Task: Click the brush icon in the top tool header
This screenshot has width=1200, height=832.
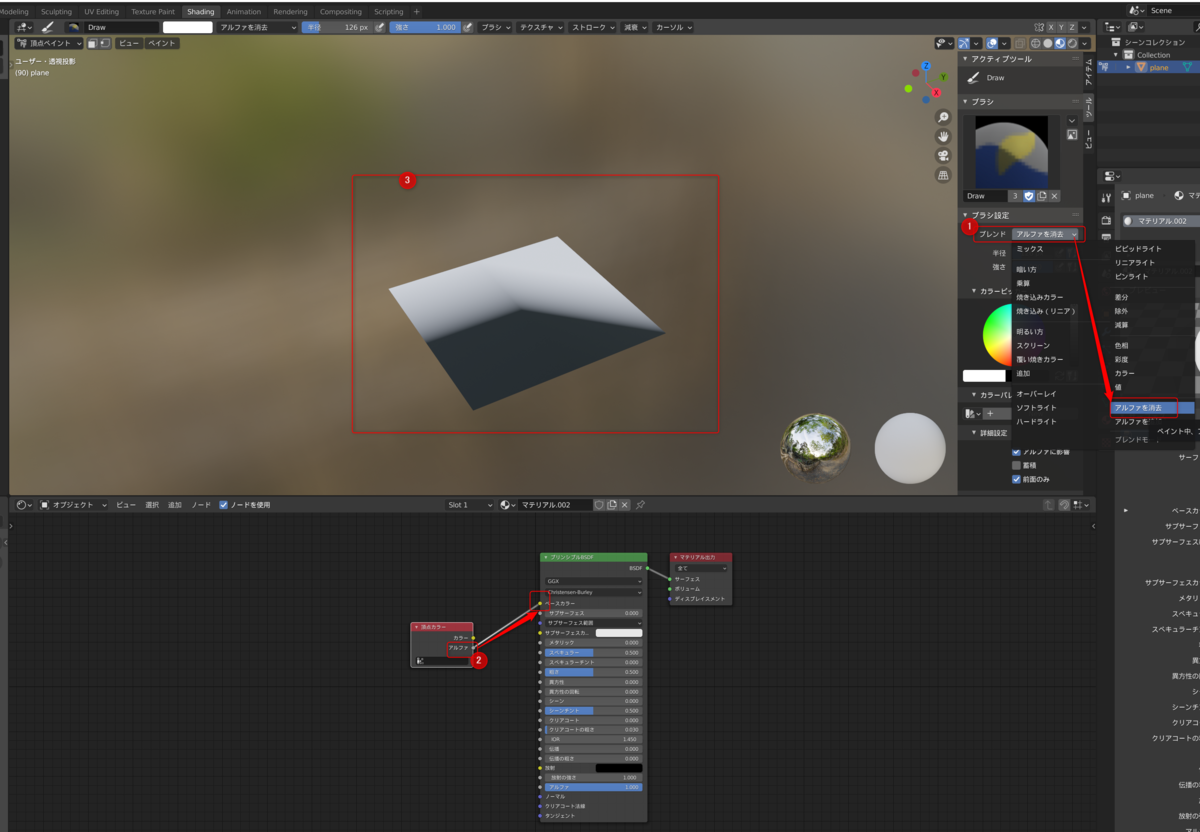Action: [47, 27]
